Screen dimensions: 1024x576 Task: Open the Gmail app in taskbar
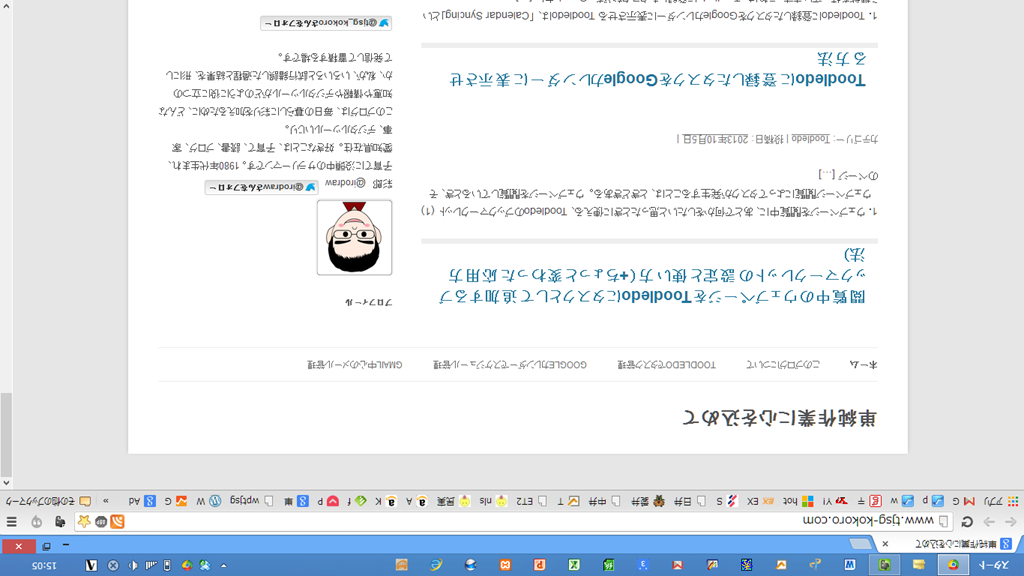[x=678, y=565]
